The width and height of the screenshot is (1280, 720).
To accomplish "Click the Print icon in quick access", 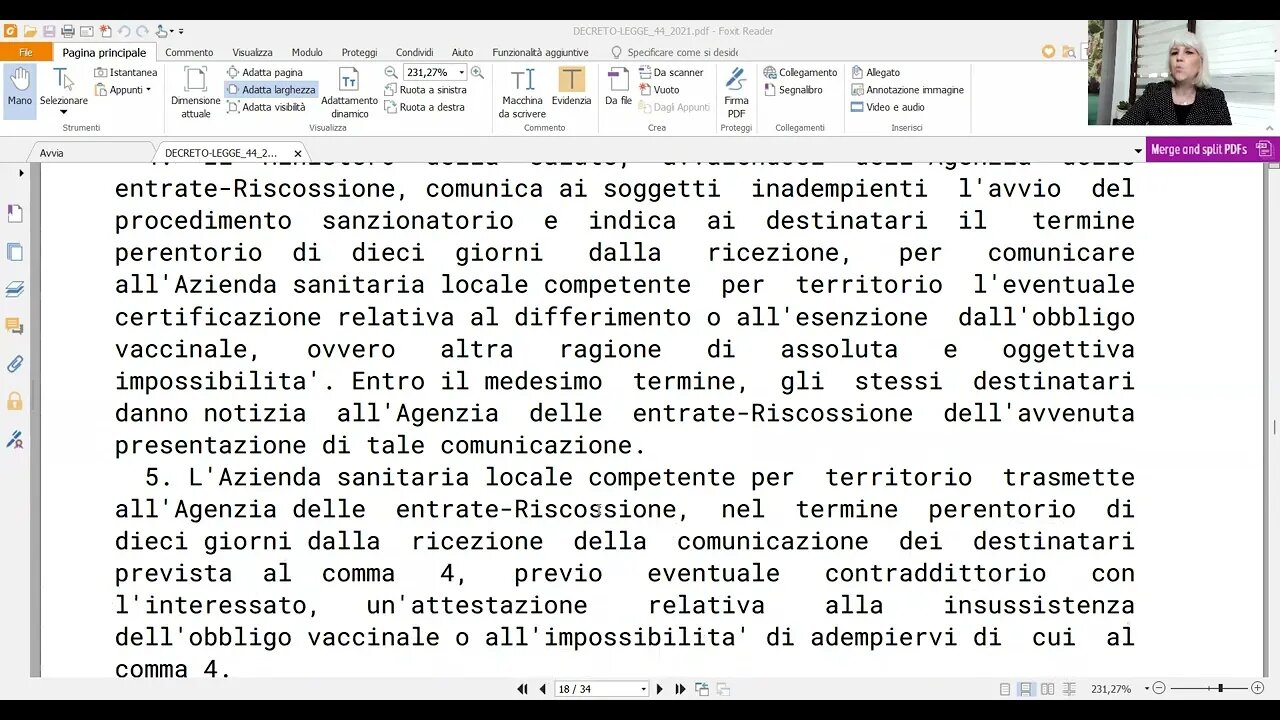I will pyautogui.click(x=68, y=31).
